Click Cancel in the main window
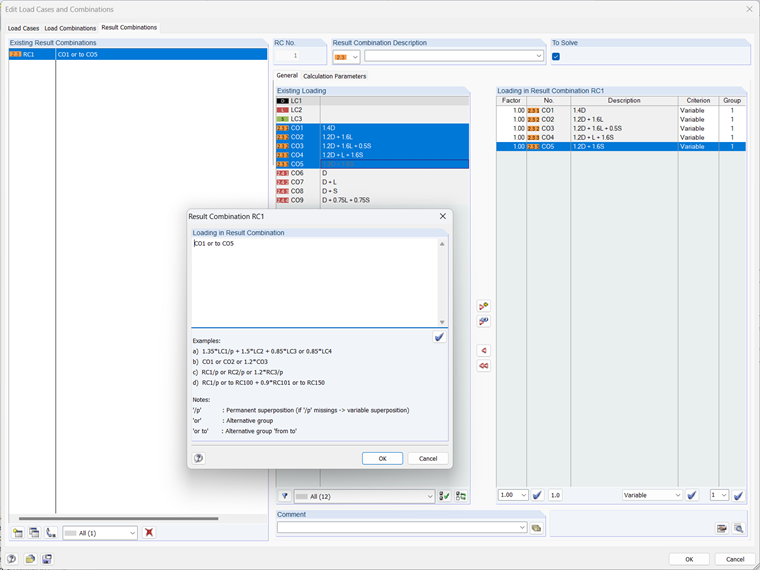The height and width of the screenshot is (570, 760). [x=735, y=559]
